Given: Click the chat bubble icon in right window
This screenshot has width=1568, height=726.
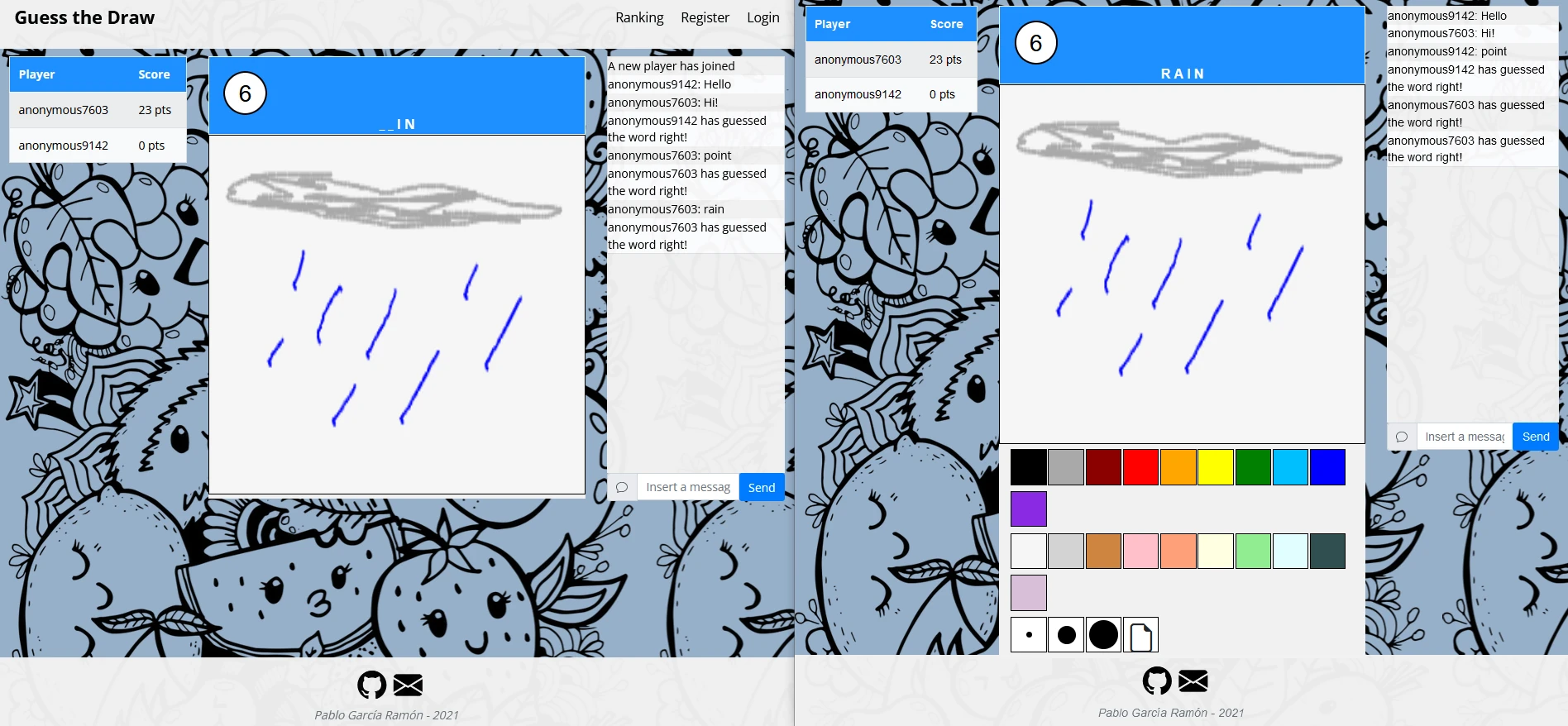Looking at the screenshot, I should tap(1402, 437).
